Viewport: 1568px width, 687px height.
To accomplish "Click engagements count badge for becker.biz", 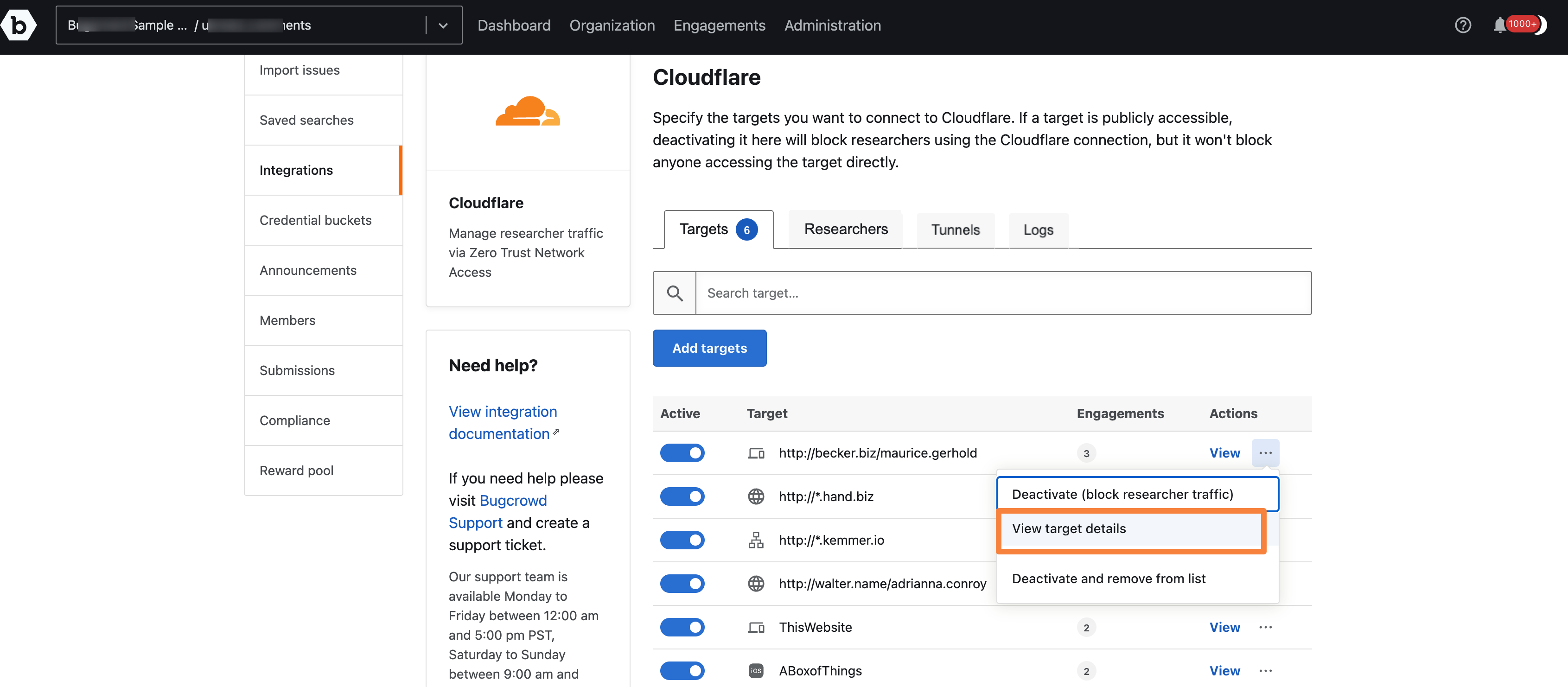I will [1086, 453].
